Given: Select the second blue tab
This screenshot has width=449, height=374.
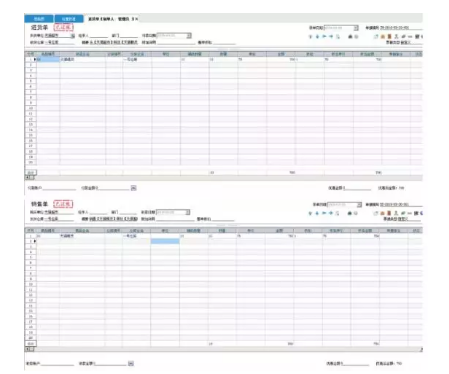Looking at the screenshot, I should pyautogui.click(x=69, y=19).
